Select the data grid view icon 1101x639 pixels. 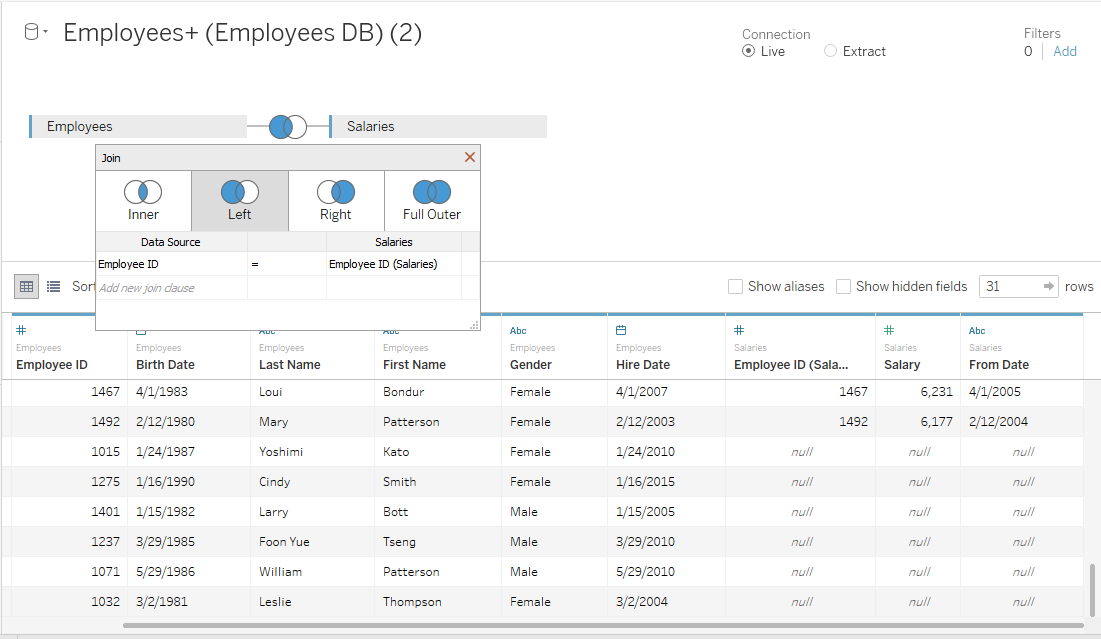tap(26, 286)
